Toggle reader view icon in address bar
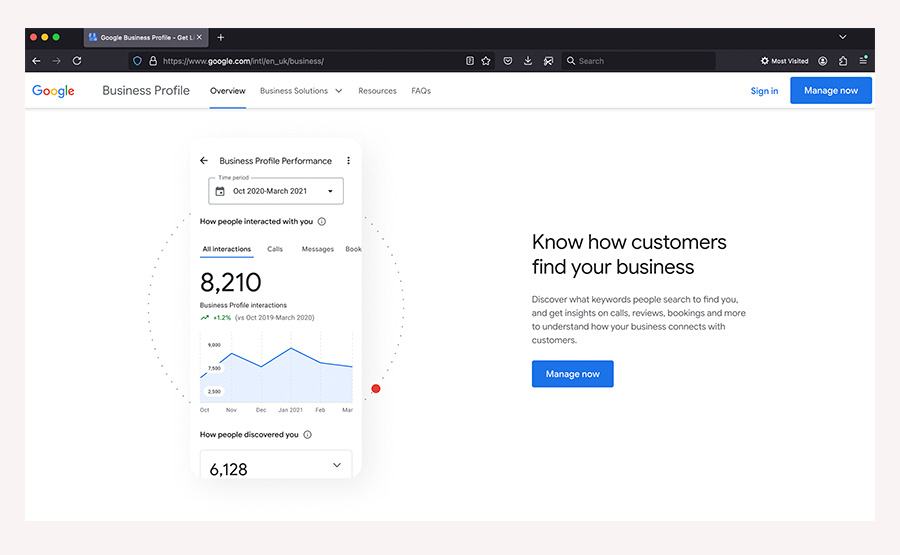Screen dimensions: 900x555 pyautogui.click(x=470, y=61)
